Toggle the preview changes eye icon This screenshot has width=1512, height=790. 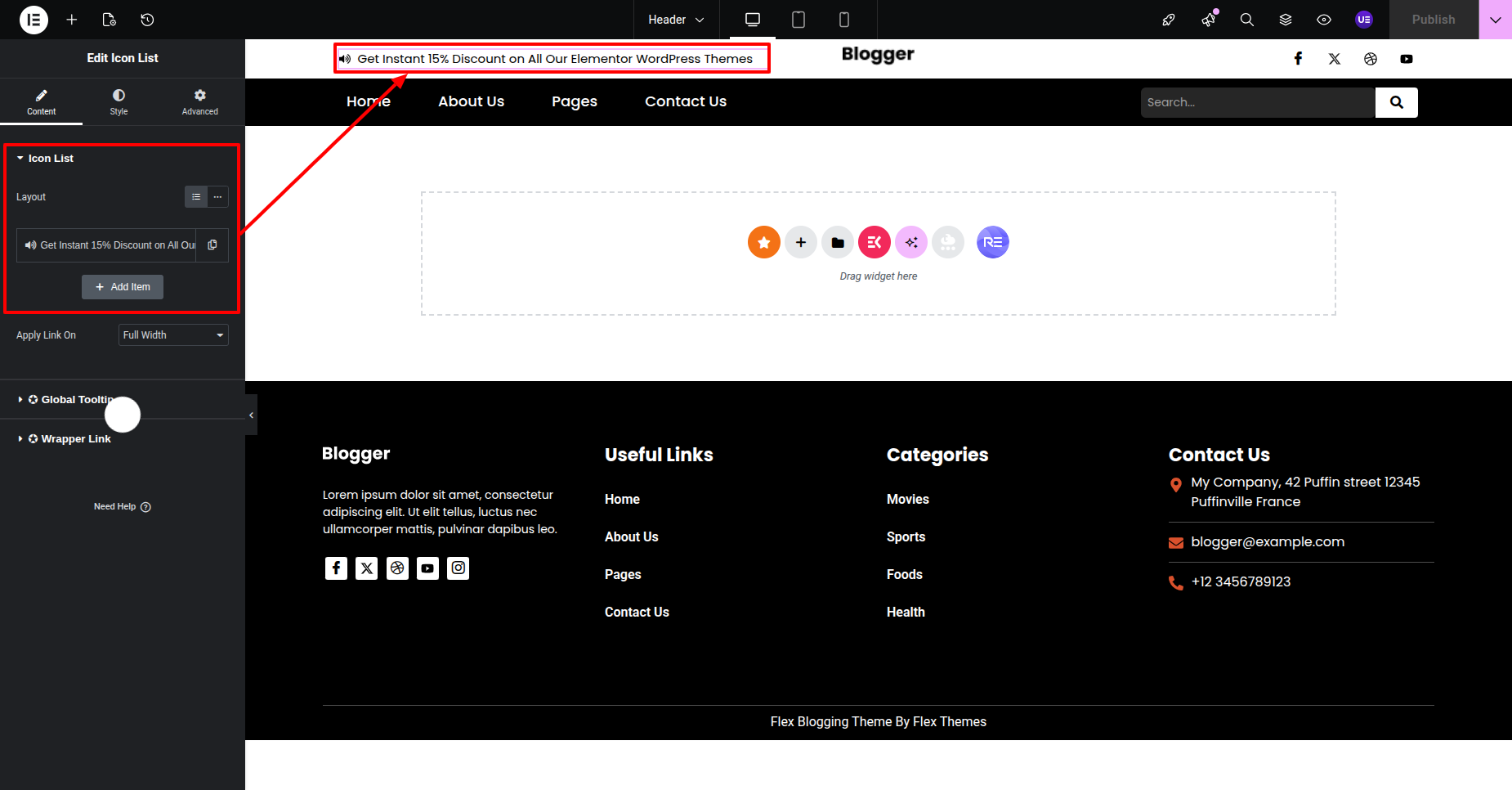[x=1324, y=20]
